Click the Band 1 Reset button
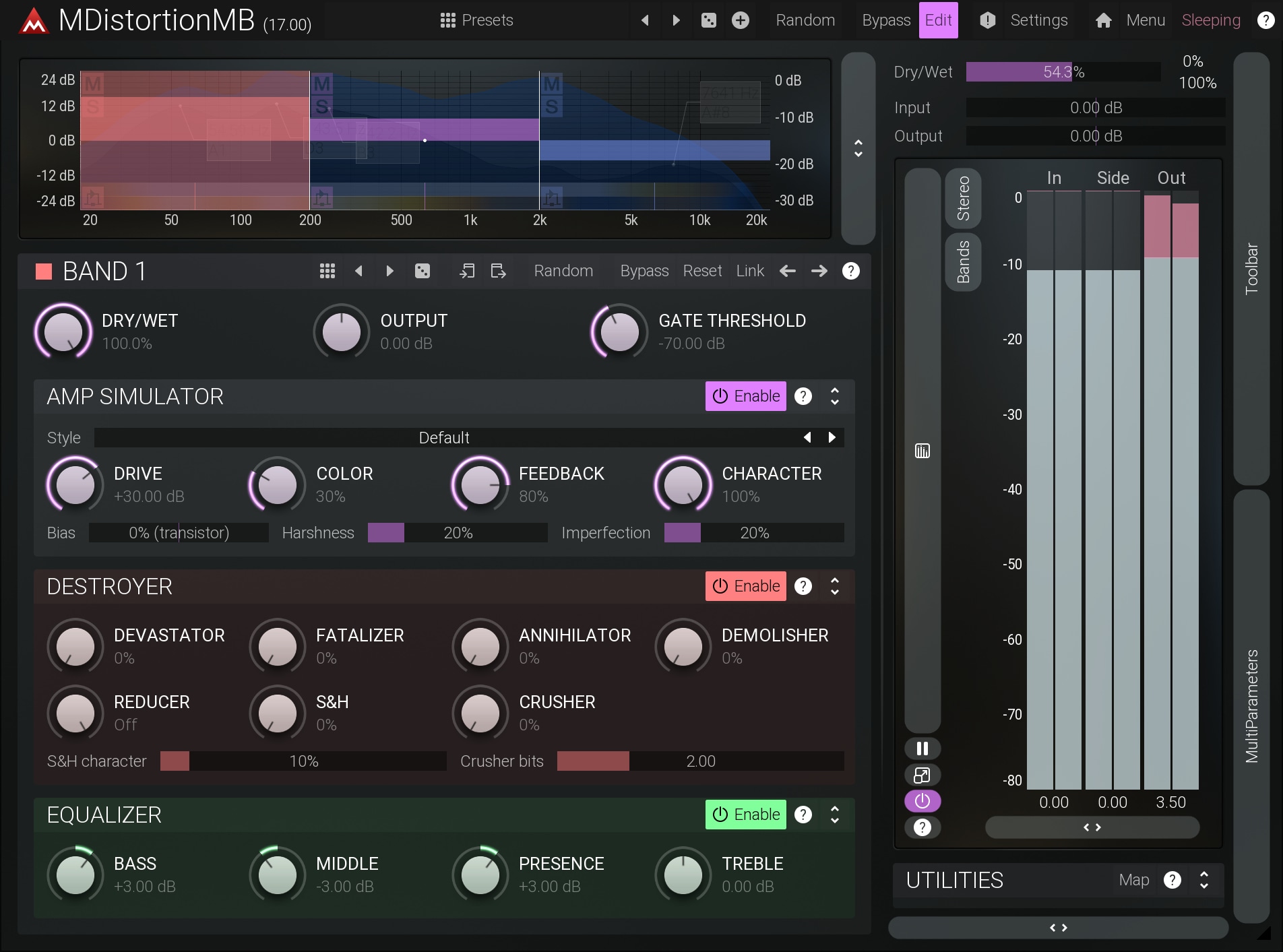This screenshot has width=1283, height=952. click(x=701, y=271)
